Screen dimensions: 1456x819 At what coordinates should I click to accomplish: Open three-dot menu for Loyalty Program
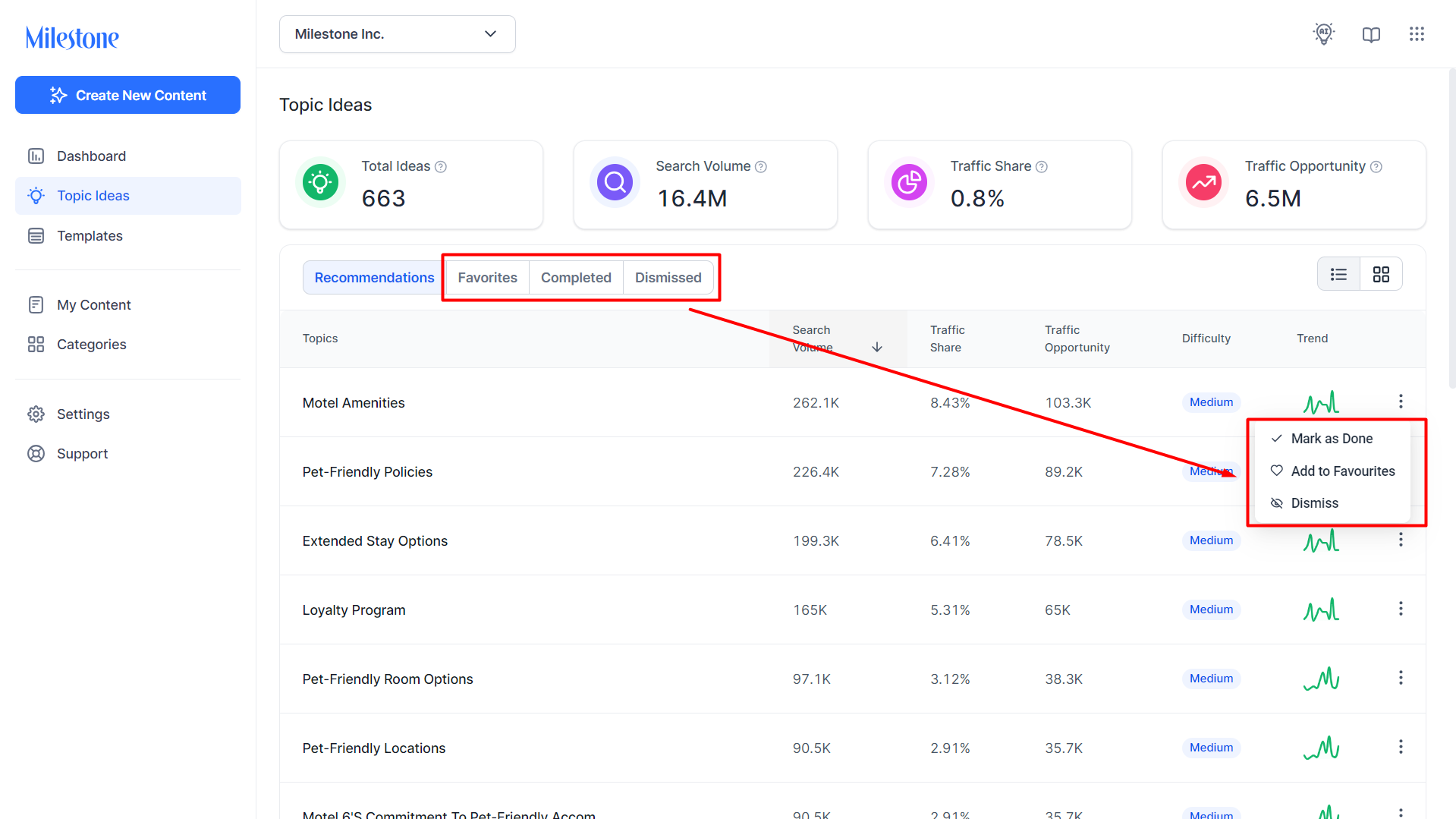pyautogui.click(x=1401, y=608)
